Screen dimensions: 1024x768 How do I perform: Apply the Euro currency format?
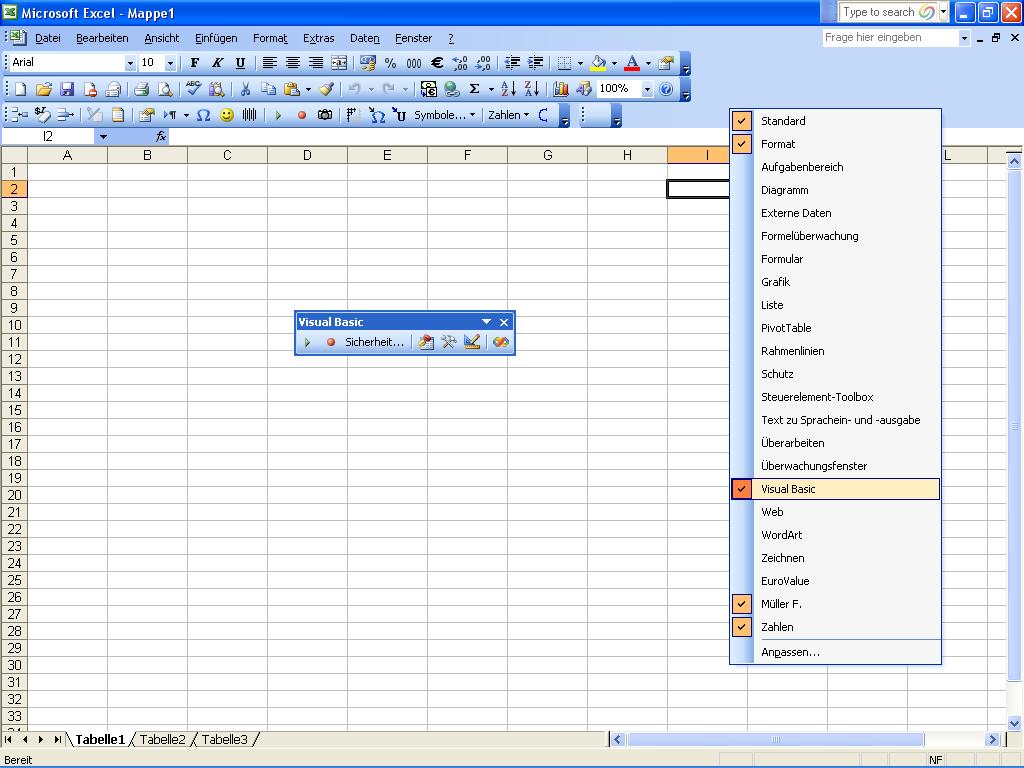tap(437, 63)
